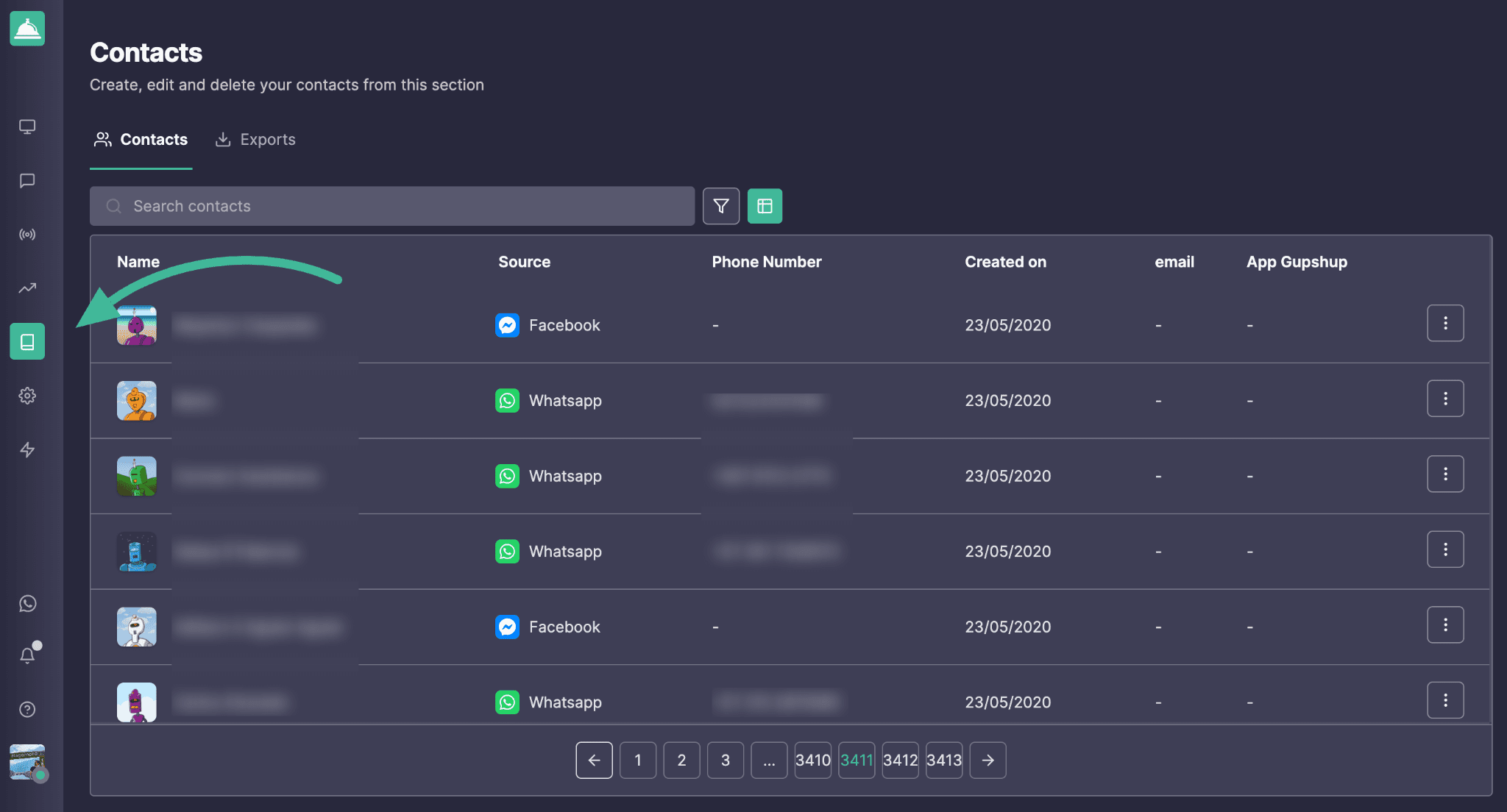The width and height of the screenshot is (1507, 812).
Task: Select the Notifications bell icon
Action: [27, 655]
